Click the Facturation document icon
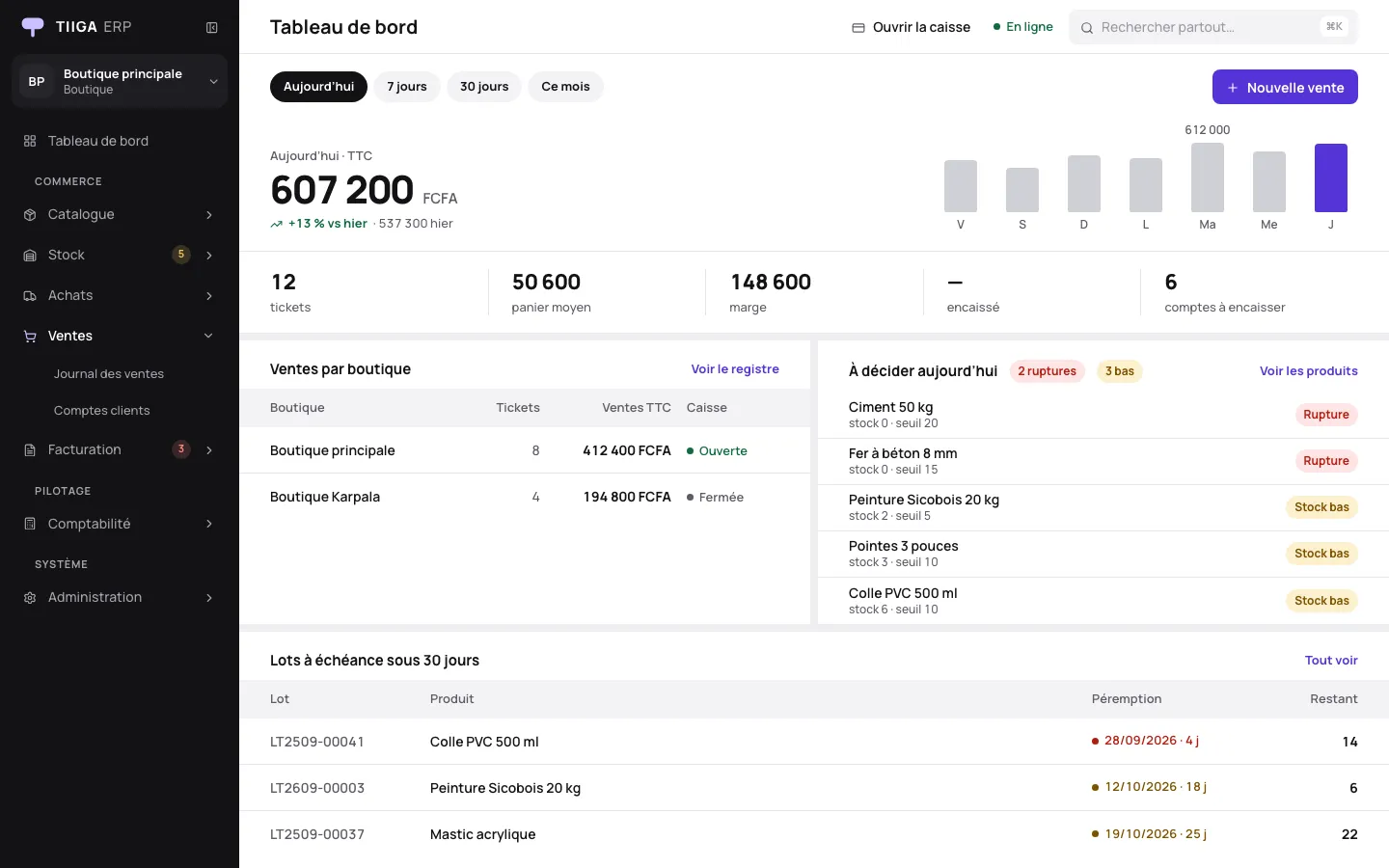Screen dimensions: 1389x868 tap(30, 449)
